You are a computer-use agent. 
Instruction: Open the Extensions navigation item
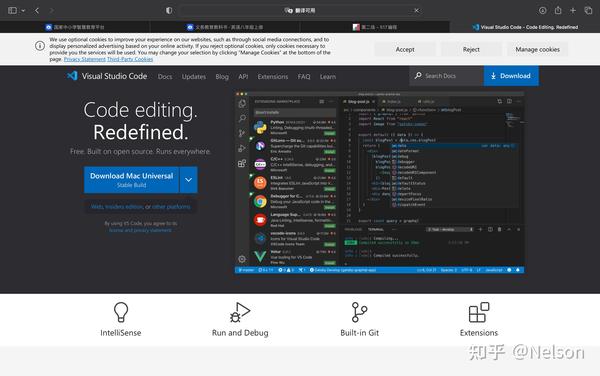click(x=273, y=77)
